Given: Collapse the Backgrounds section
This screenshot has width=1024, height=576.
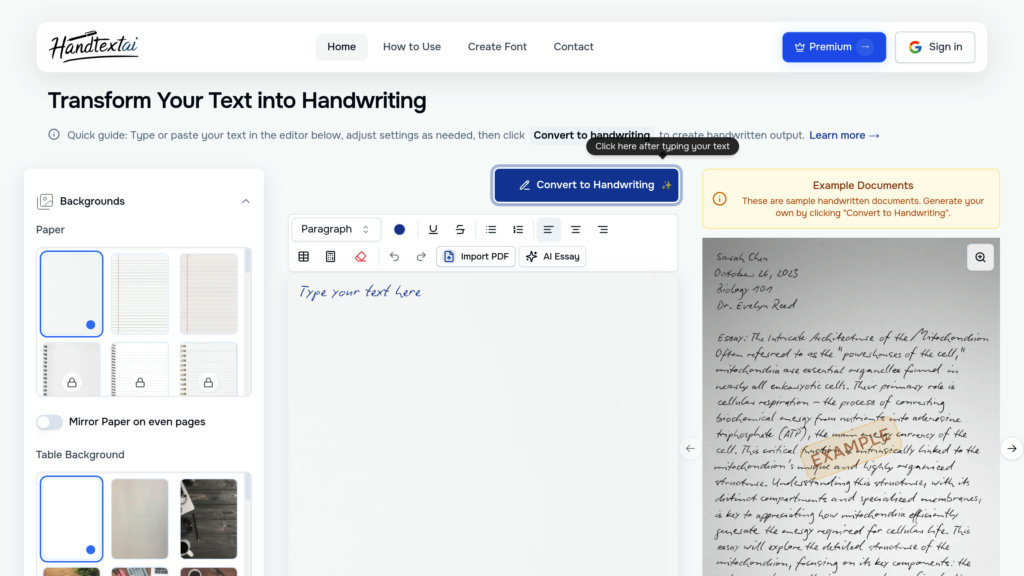Looking at the screenshot, I should 246,201.
